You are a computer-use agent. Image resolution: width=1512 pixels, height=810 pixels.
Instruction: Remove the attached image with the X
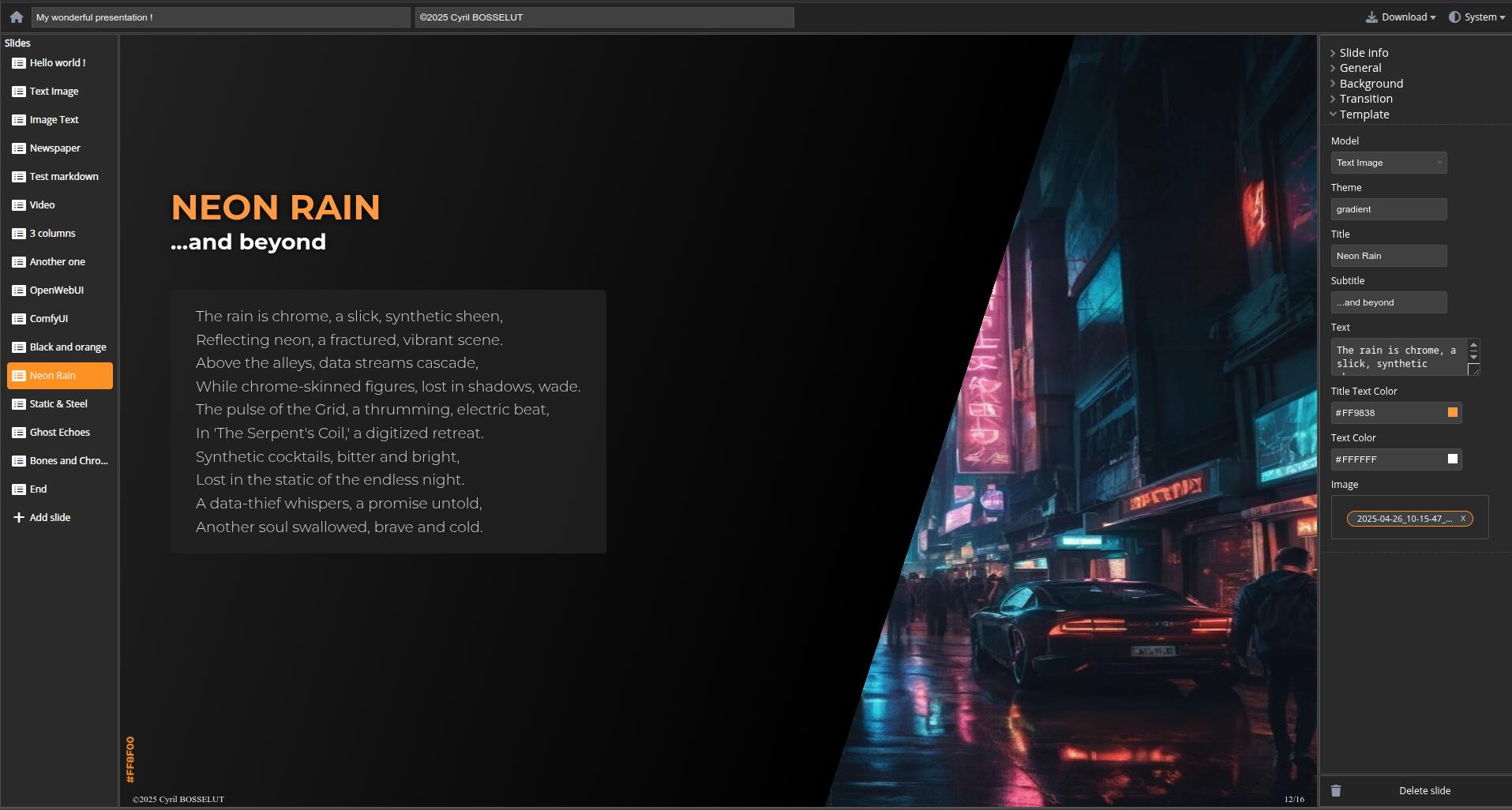pos(1462,519)
